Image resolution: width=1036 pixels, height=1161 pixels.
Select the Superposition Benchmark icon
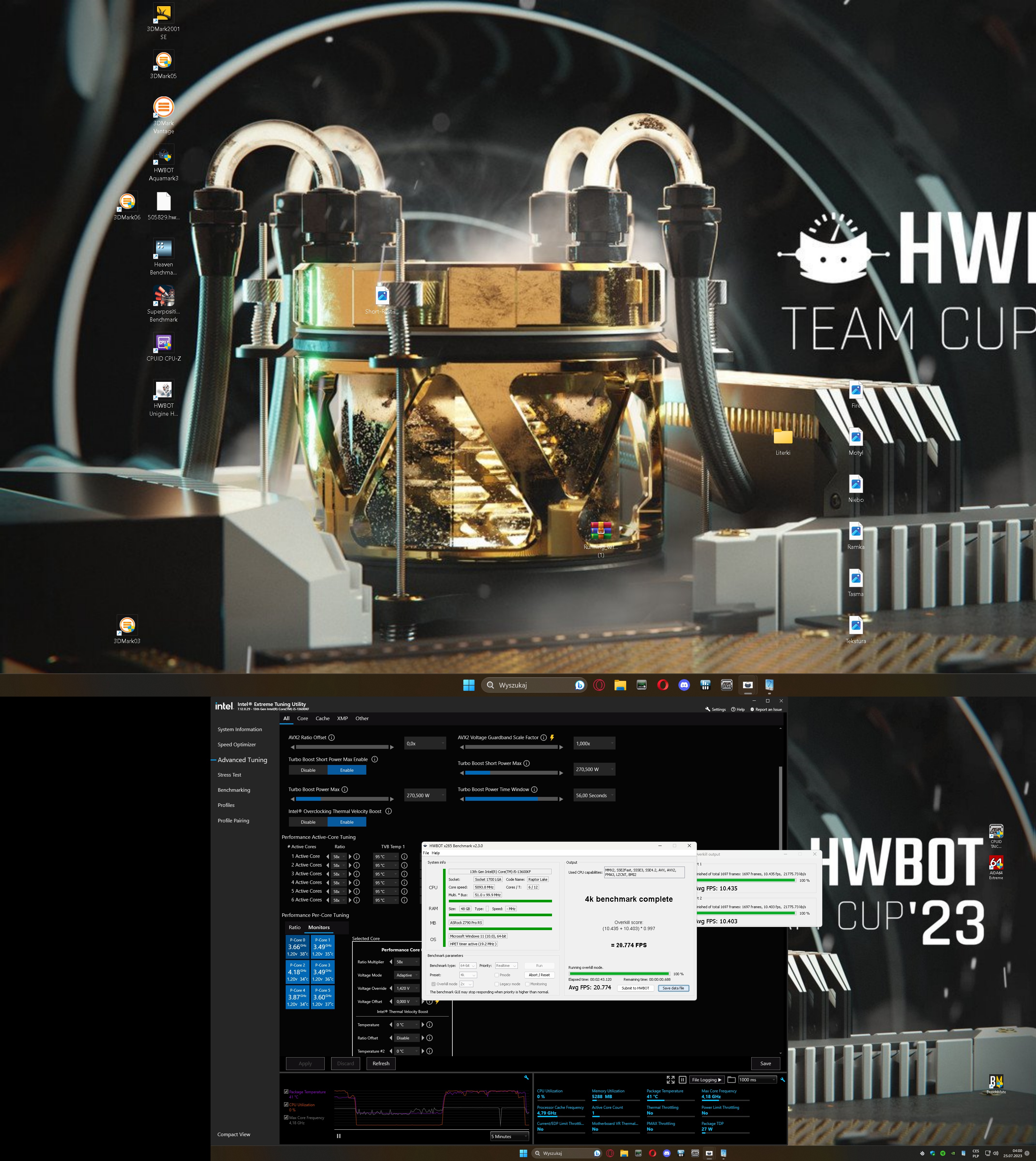click(x=163, y=304)
